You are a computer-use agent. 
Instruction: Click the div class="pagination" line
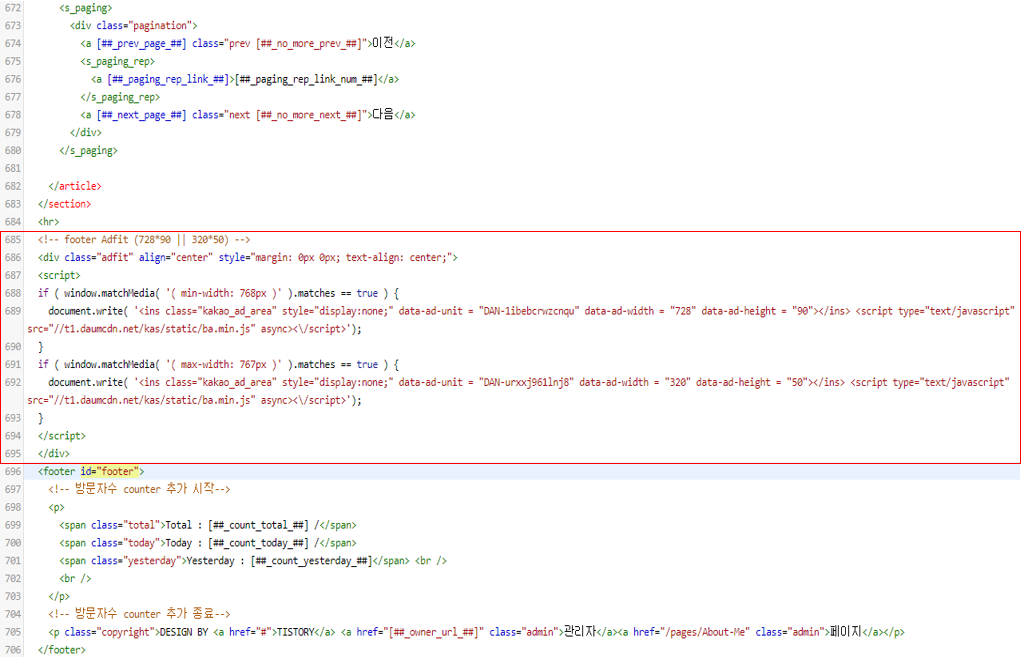[133, 25]
